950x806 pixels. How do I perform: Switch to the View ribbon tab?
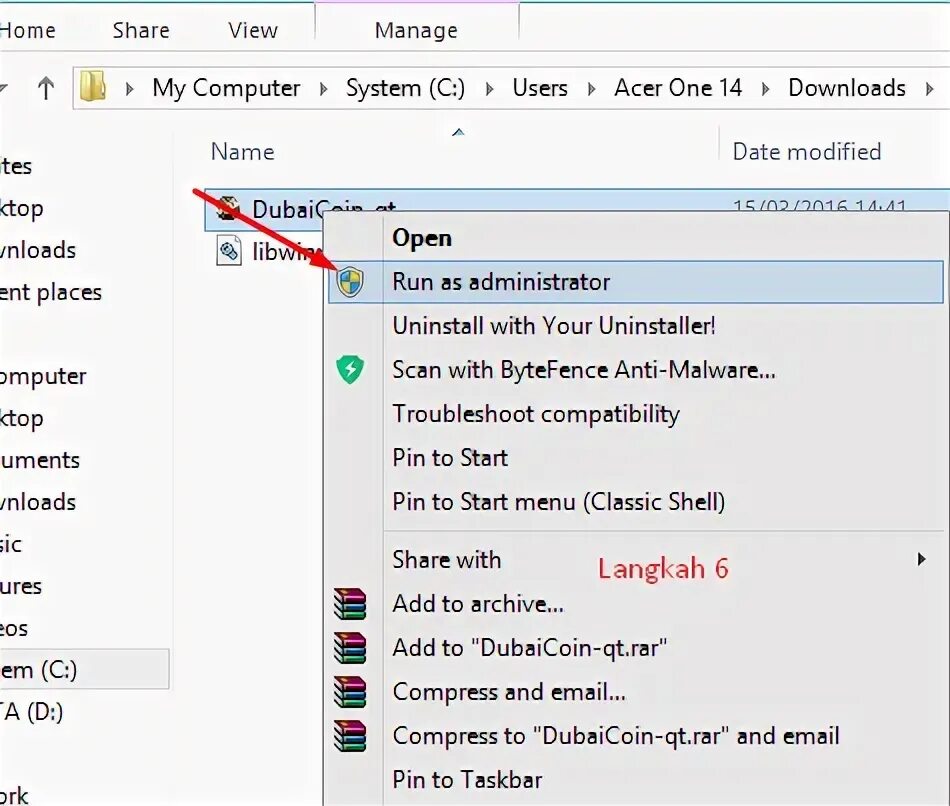[x=253, y=30]
